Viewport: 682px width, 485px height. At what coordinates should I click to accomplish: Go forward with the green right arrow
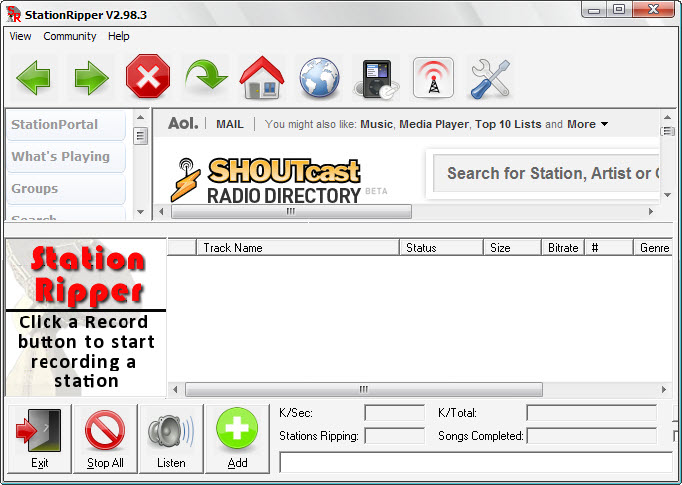click(x=91, y=78)
